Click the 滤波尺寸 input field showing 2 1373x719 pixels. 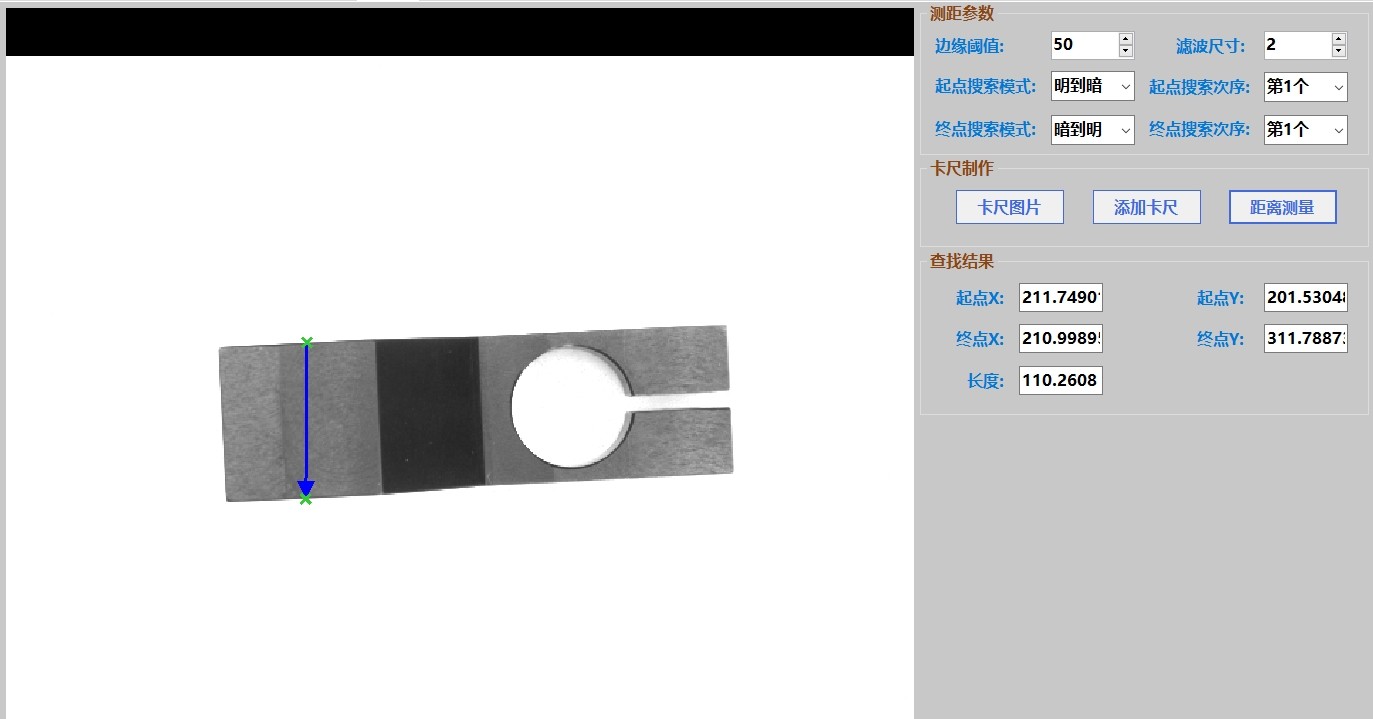[1298, 44]
